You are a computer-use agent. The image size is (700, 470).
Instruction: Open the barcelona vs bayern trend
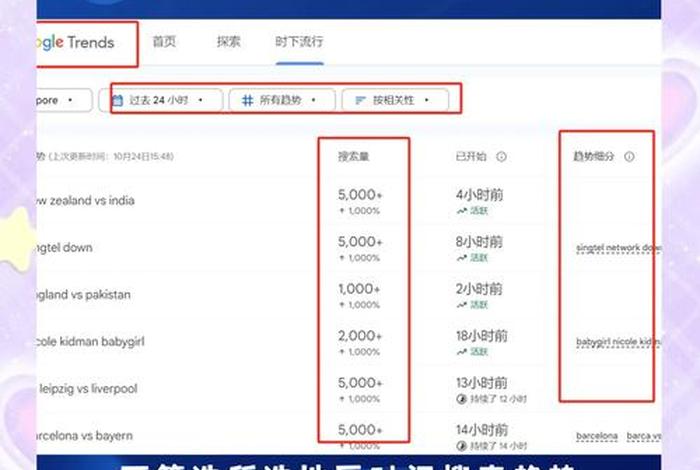(85, 436)
